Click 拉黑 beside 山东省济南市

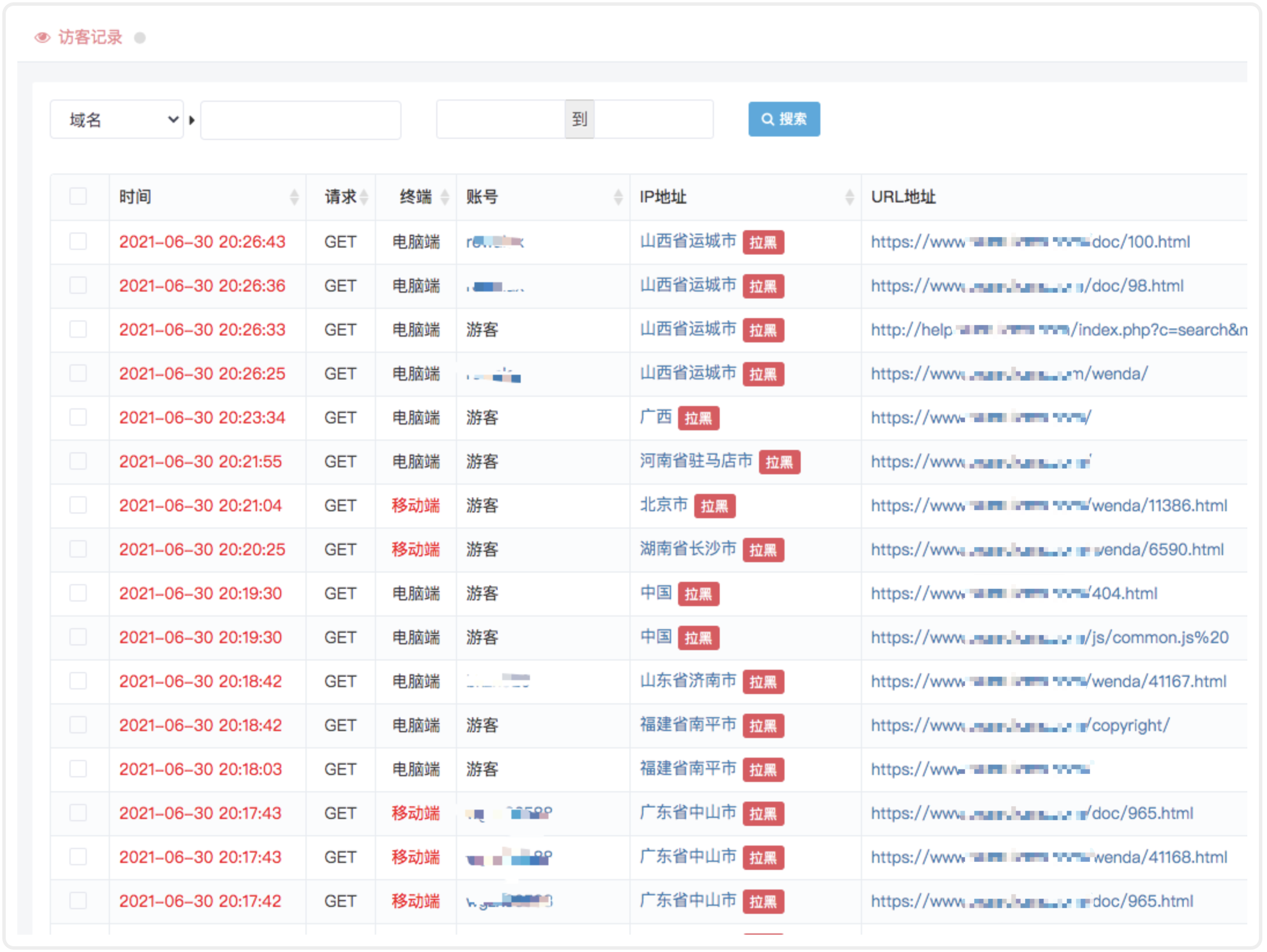[x=763, y=682]
